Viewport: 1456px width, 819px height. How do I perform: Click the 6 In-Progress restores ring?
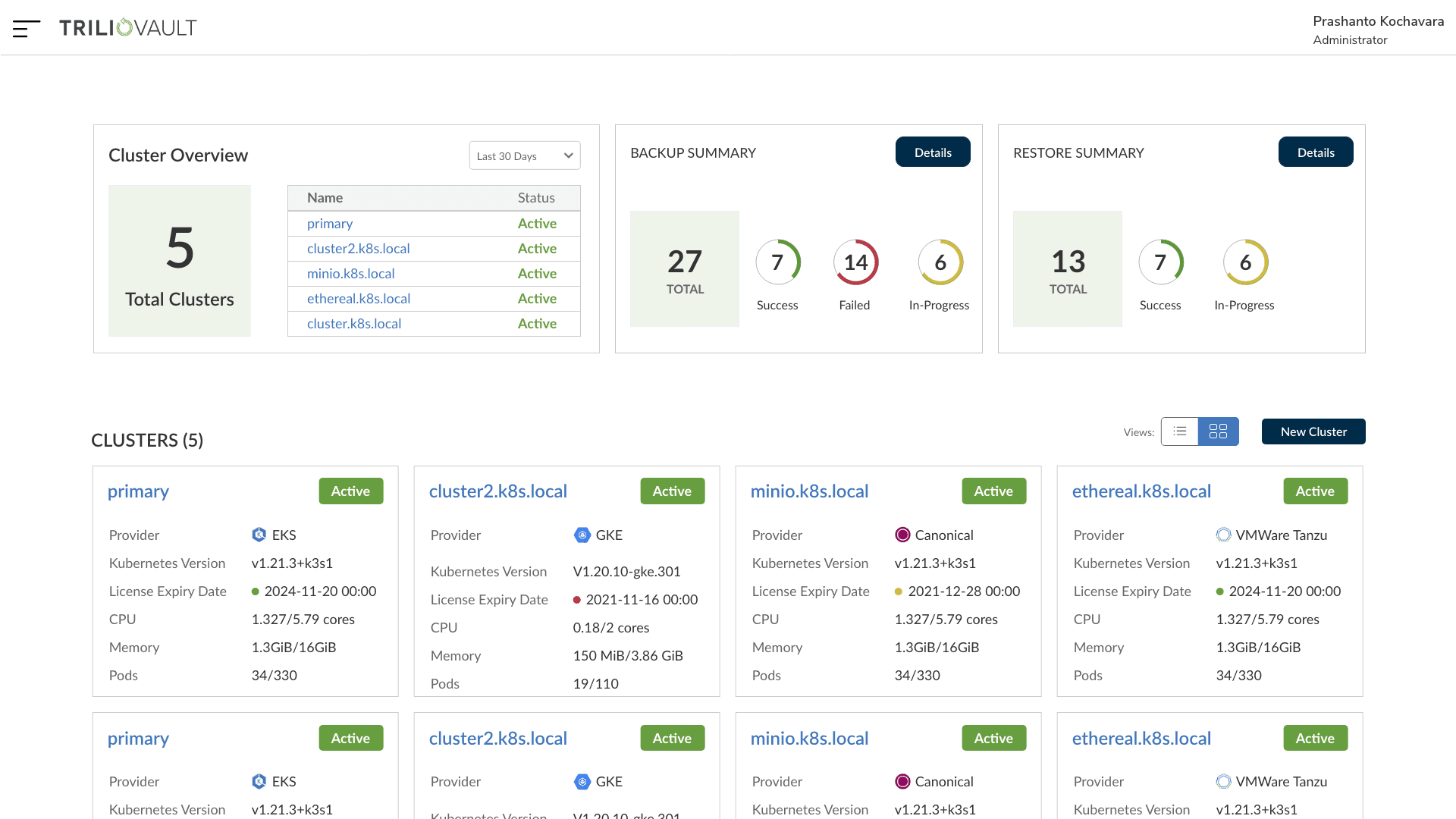[1245, 262]
